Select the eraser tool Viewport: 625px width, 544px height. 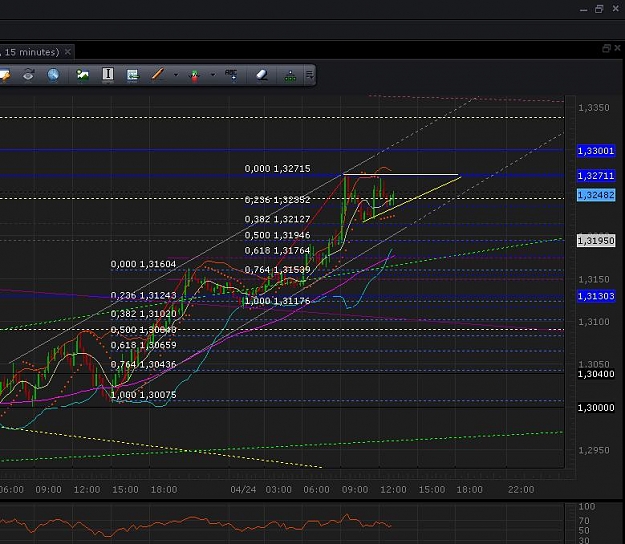pyautogui.click(x=261, y=75)
